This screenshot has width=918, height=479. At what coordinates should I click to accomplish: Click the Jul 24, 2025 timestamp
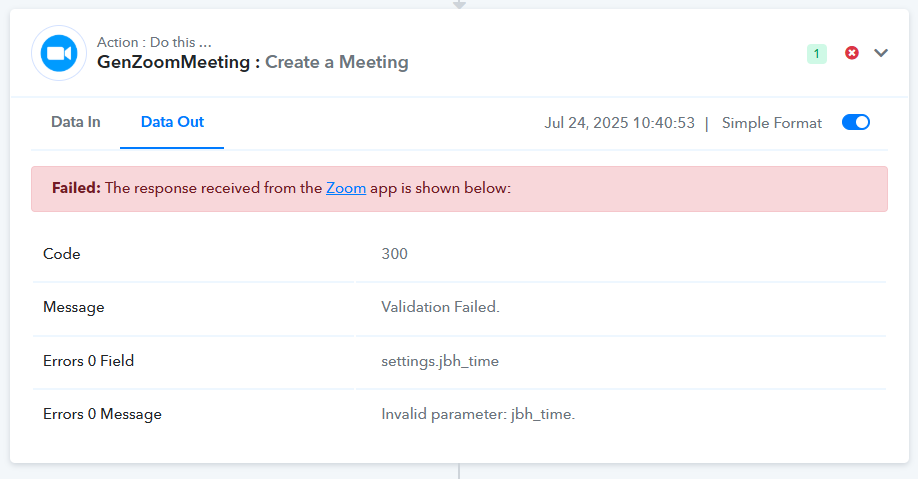[619, 123]
